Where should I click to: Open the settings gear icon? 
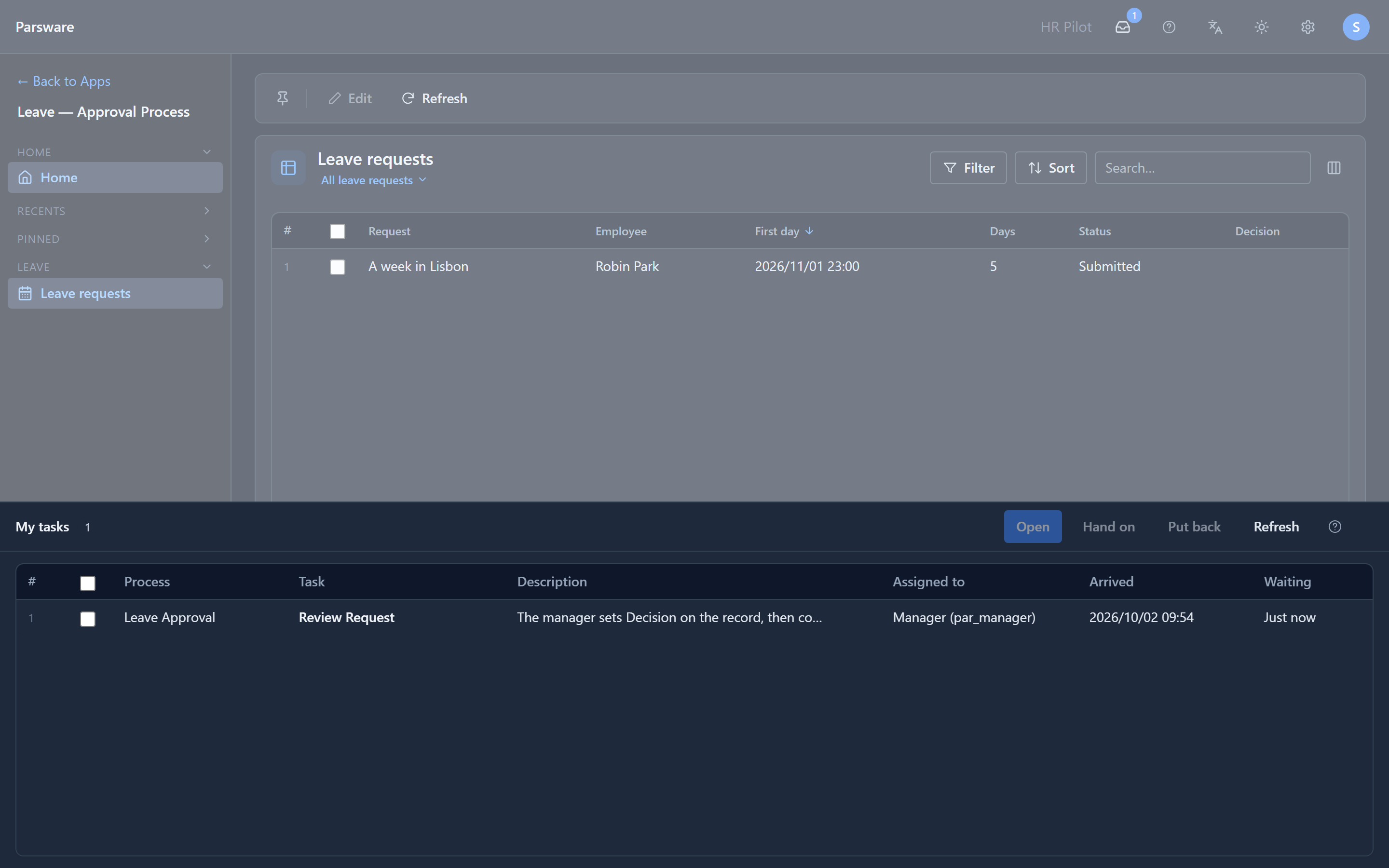1307,27
